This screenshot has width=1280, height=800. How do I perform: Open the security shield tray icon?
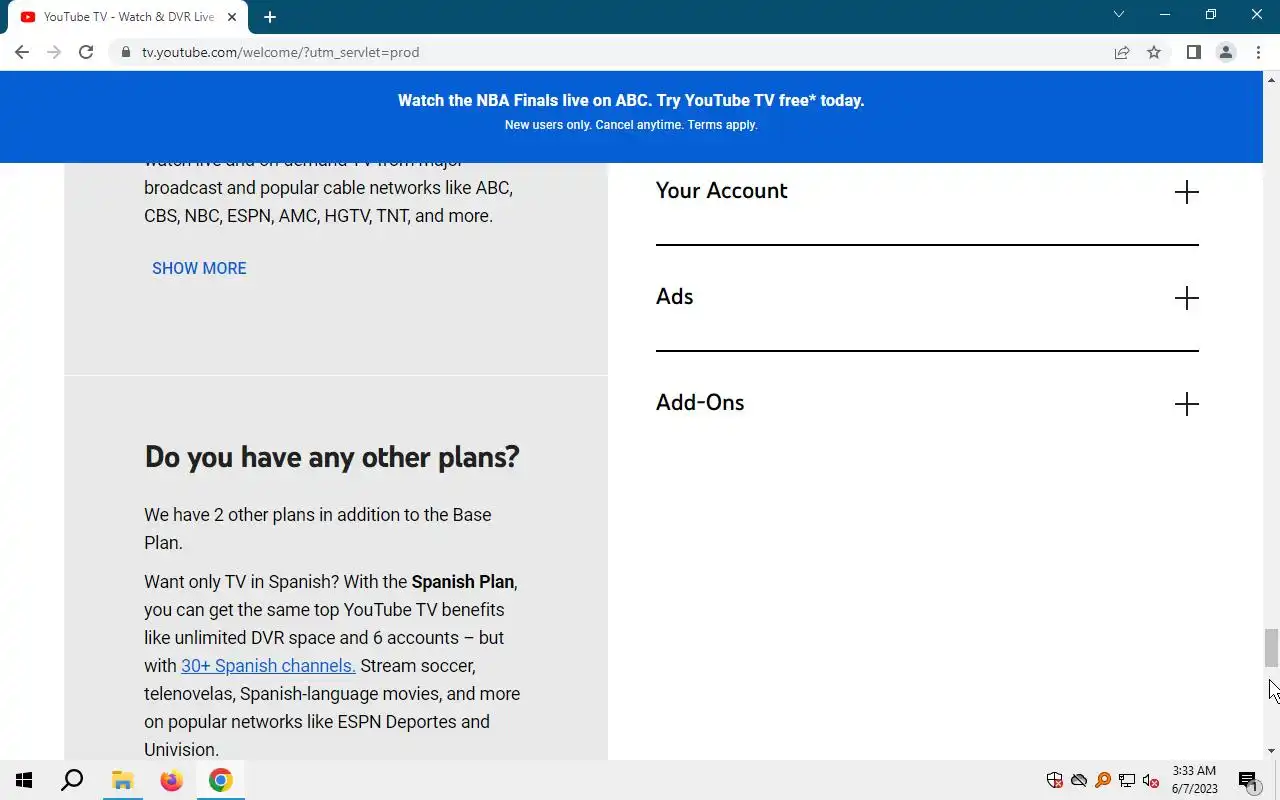click(x=1054, y=780)
